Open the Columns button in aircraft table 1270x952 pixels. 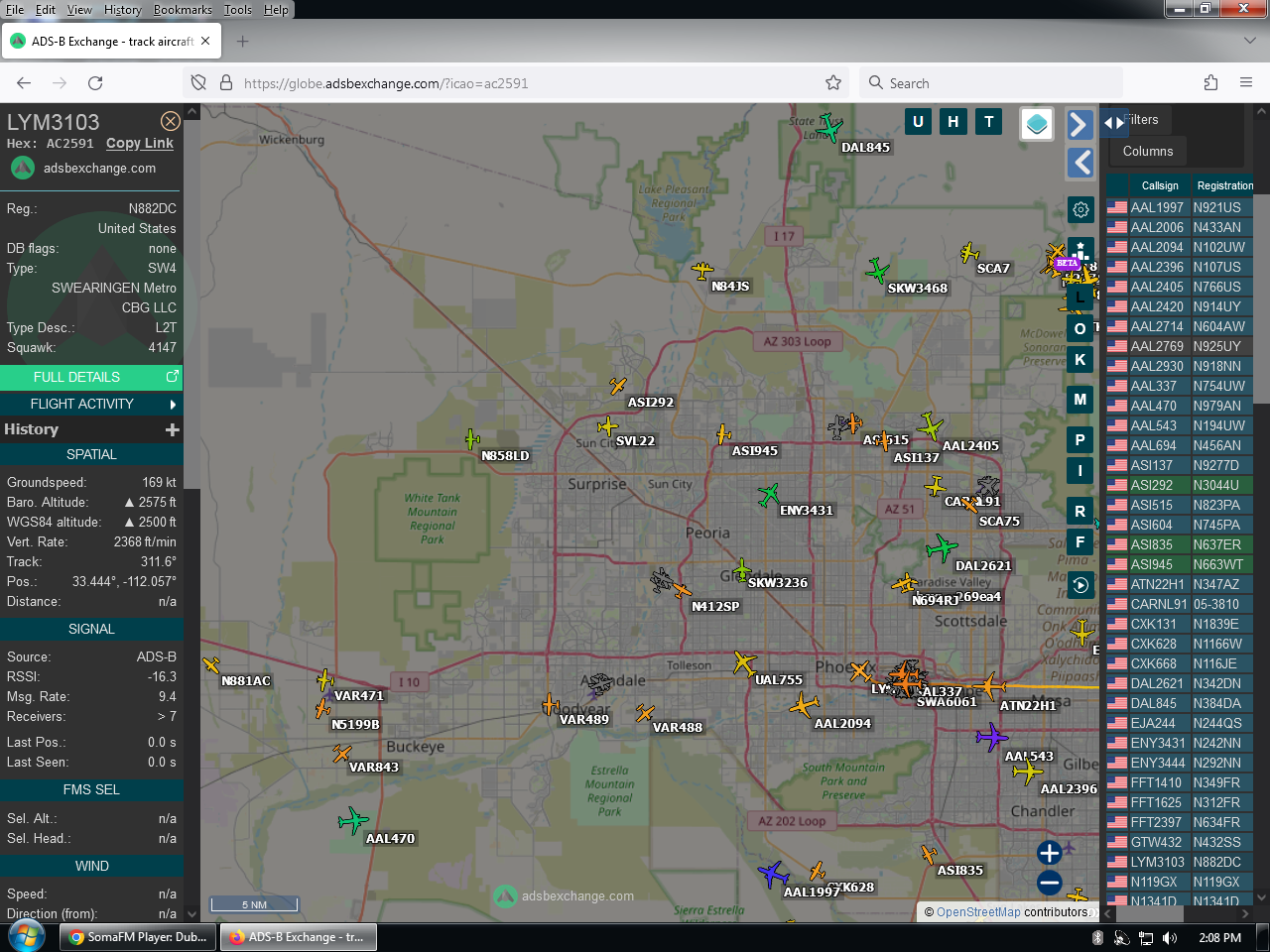tap(1148, 151)
